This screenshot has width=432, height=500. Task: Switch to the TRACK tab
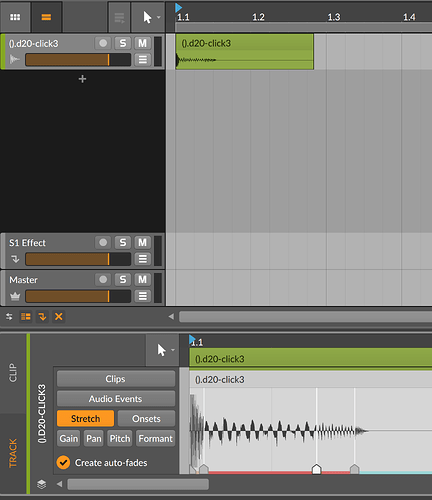coord(13,453)
